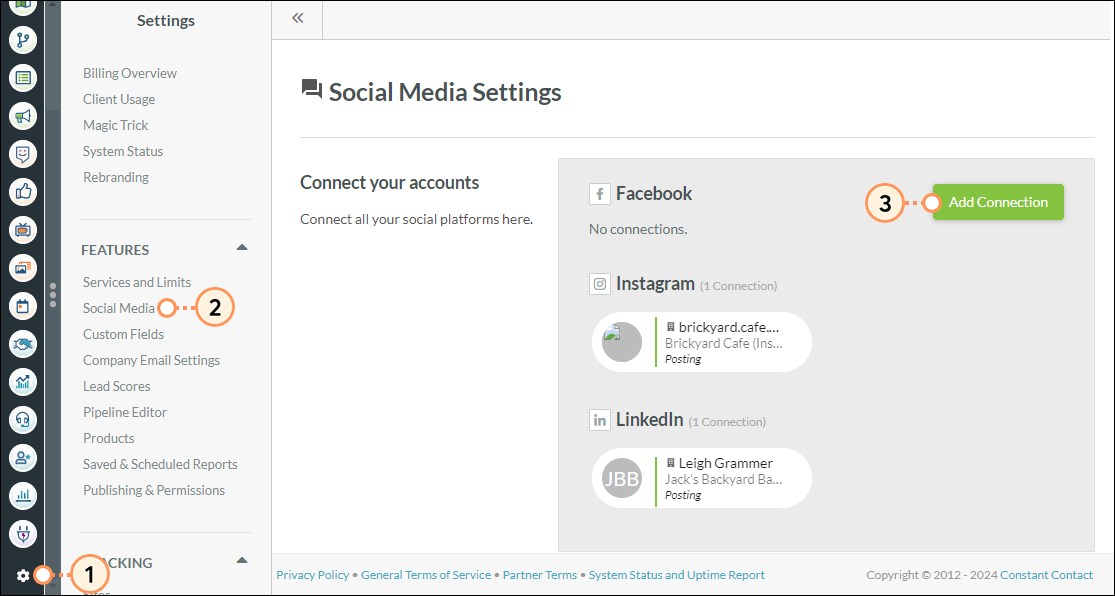Viewport: 1115px width, 596px height.
Task: Click the 'Connect your accounts' heading
Action: pyautogui.click(x=390, y=183)
